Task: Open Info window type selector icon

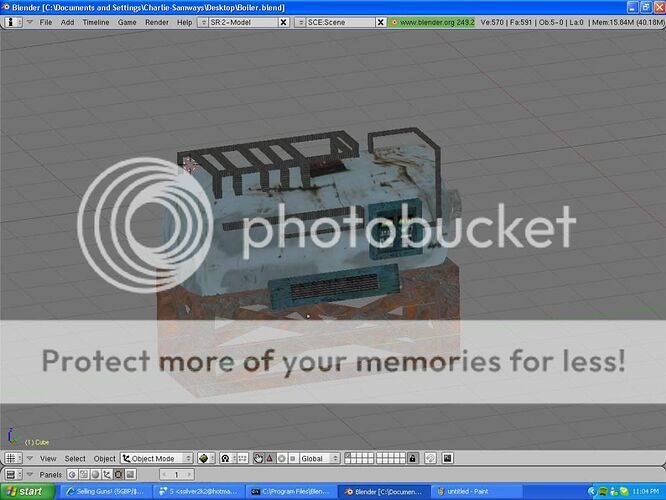Action: pyautogui.click(x=13, y=22)
